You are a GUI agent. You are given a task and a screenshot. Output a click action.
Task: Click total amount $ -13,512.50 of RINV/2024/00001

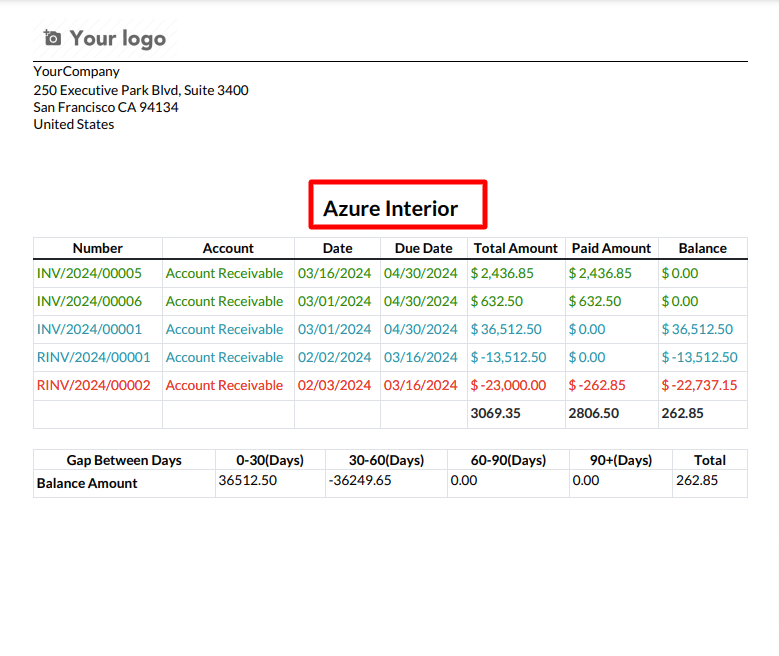(509, 357)
